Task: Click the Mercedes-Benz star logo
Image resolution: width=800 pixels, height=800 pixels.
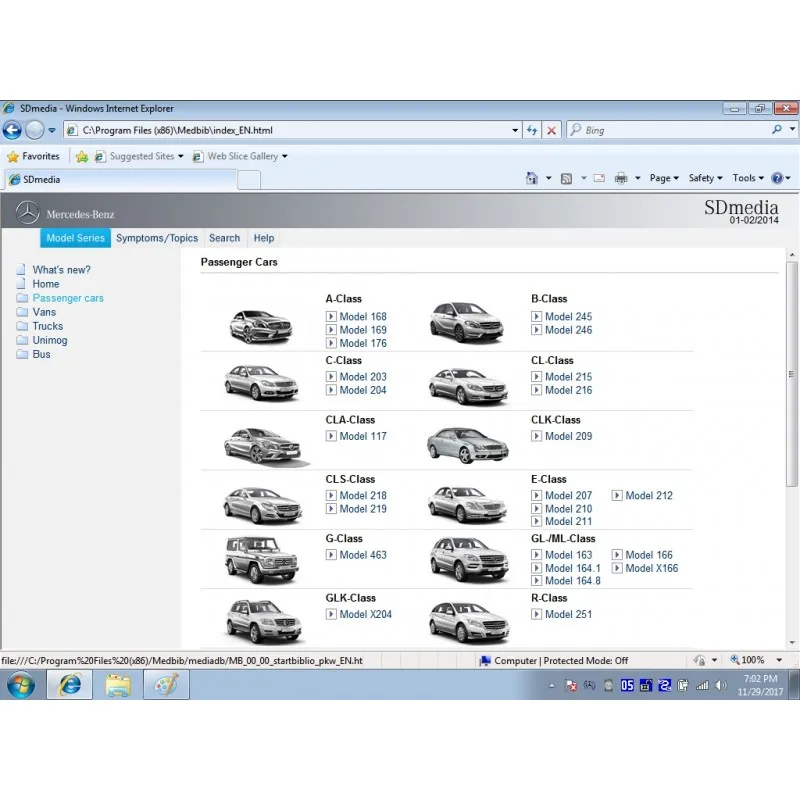Action: click(28, 213)
